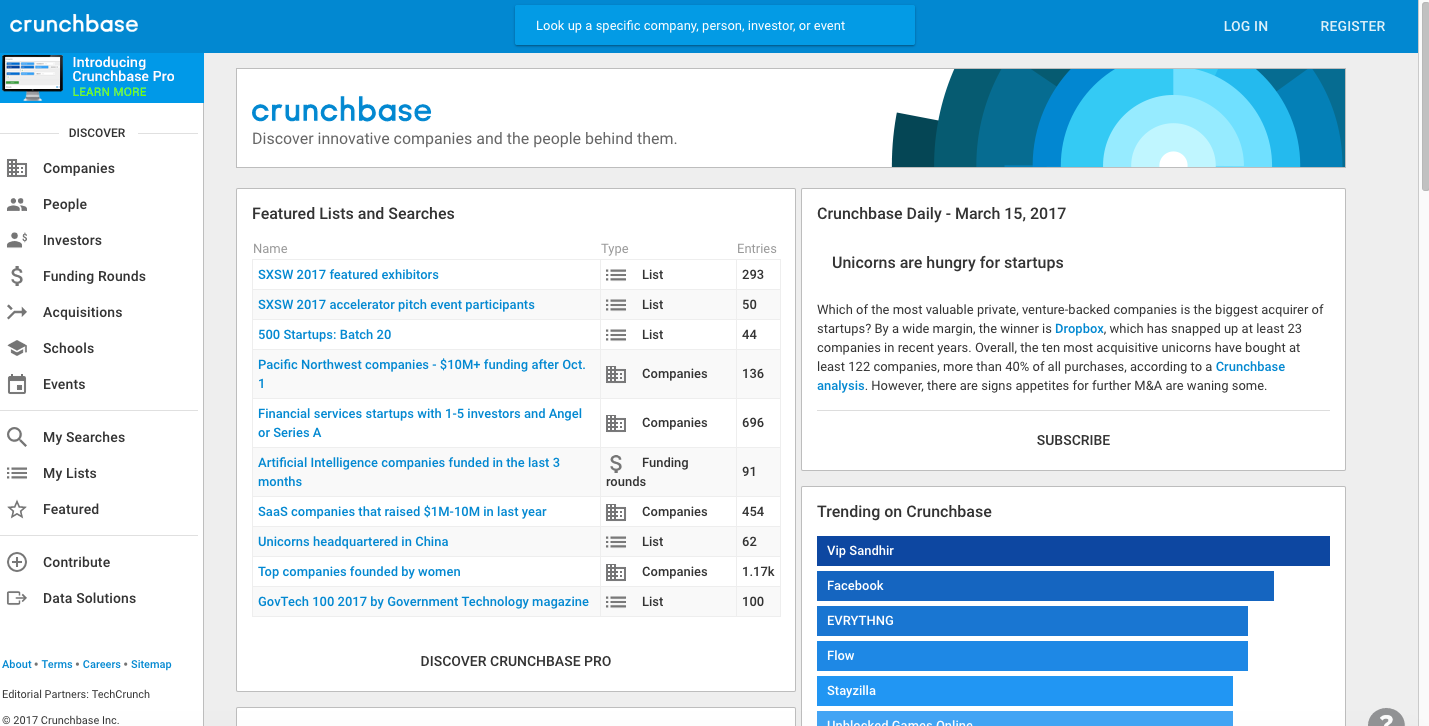Viewport: 1429px width, 726px height.
Task: Click companies icon in Pacific Northwest companies row
Action: (617, 374)
